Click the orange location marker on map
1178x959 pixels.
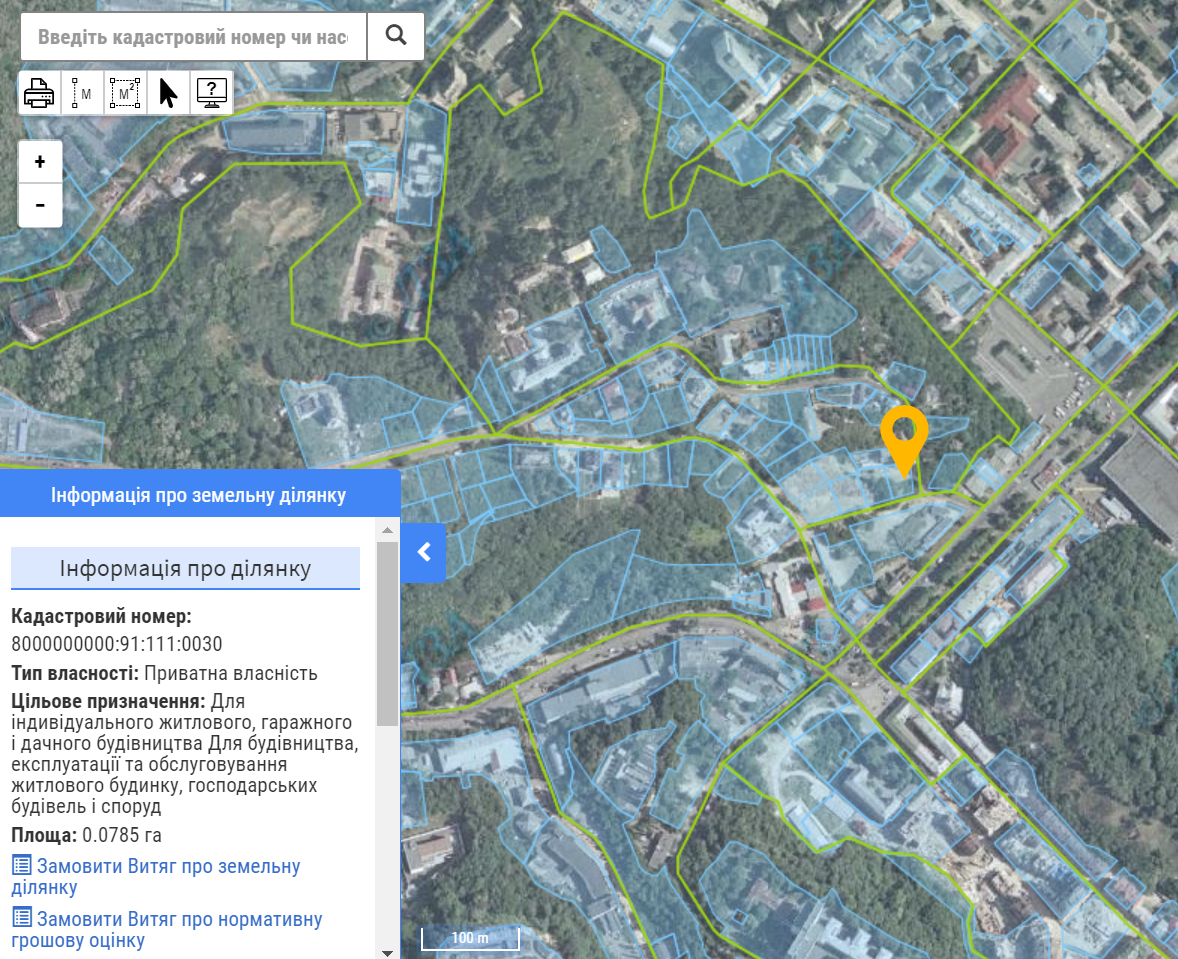tap(904, 435)
